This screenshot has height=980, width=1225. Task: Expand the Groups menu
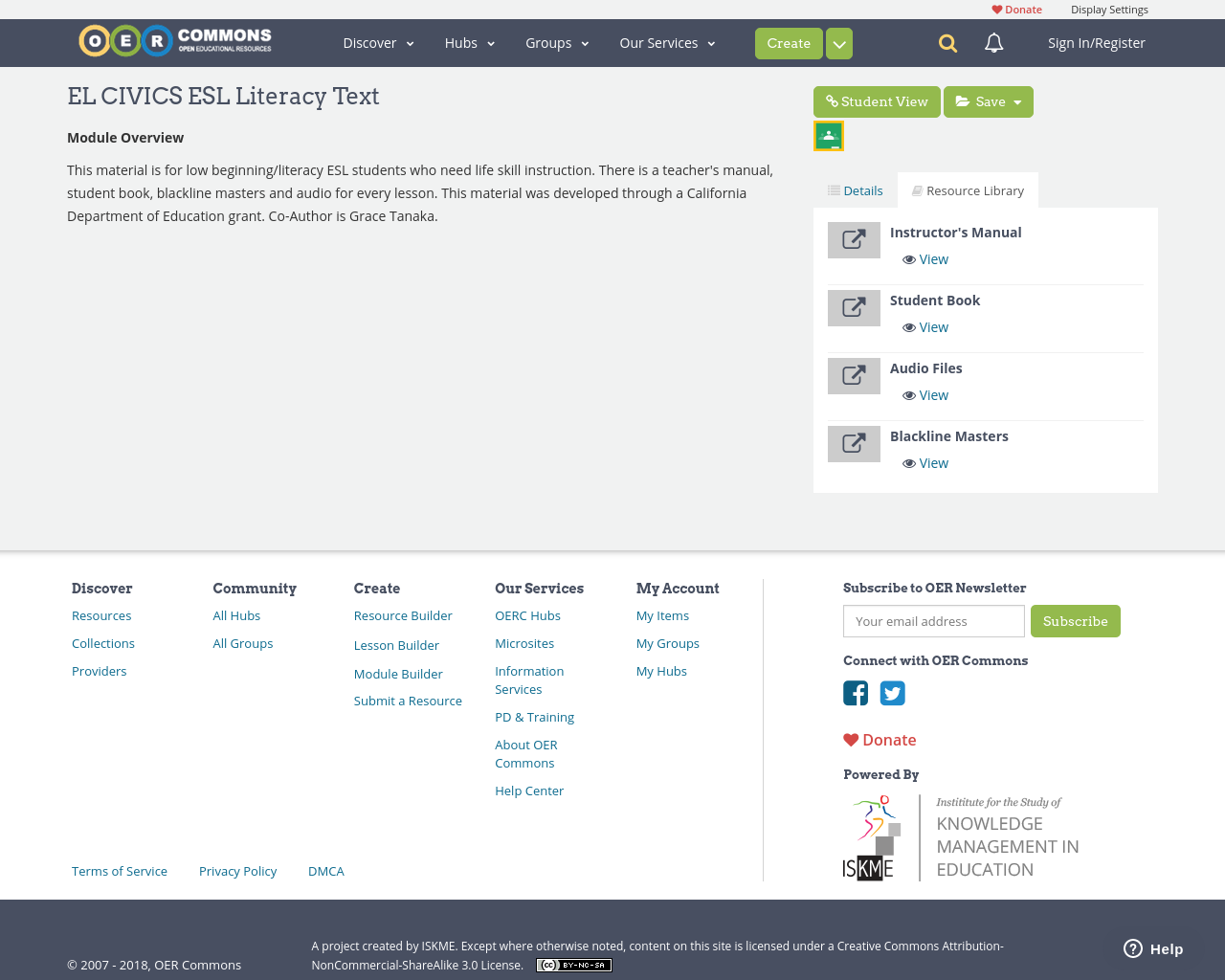coord(557,43)
